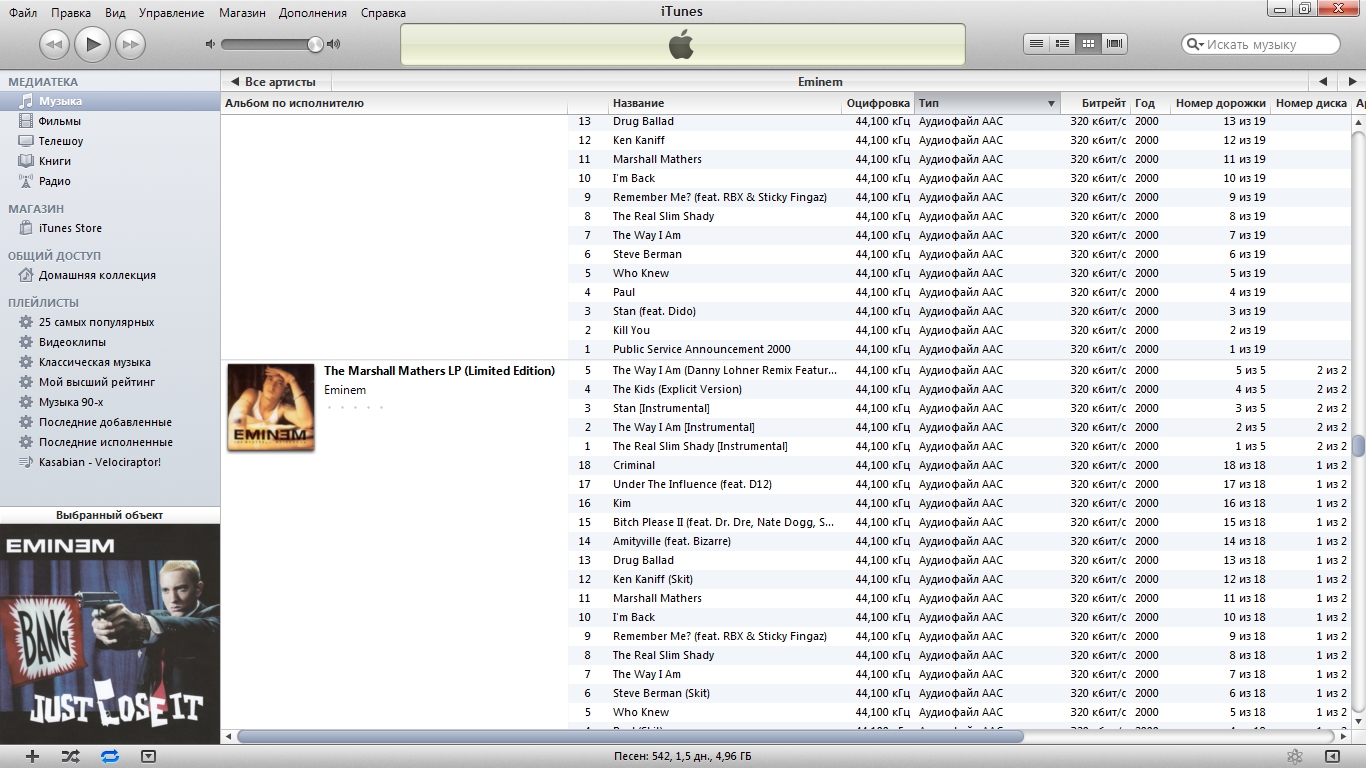Go to the previous artist arrow
This screenshot has width=1366, height=768.
coord(1322,82)
